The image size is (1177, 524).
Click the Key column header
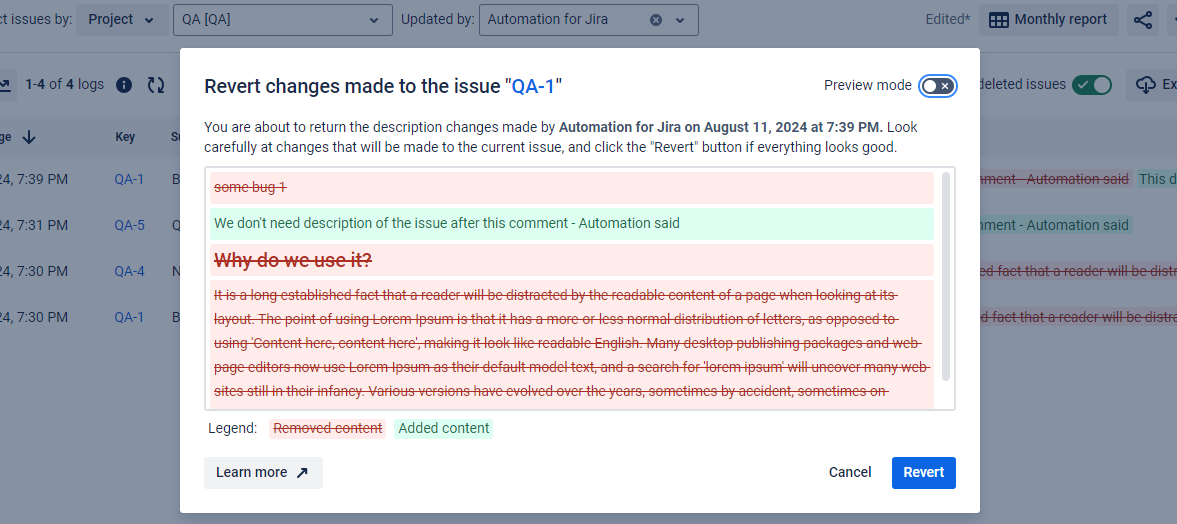[125, 137]
